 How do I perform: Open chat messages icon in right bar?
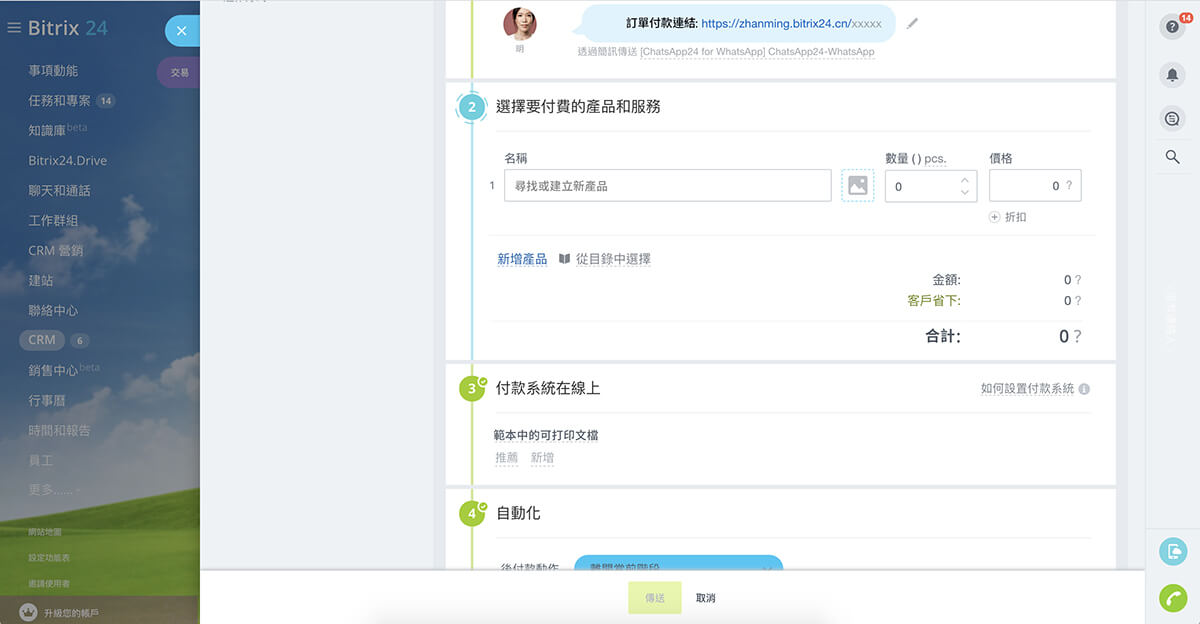pyautogui.click(x=1172, y=119)
